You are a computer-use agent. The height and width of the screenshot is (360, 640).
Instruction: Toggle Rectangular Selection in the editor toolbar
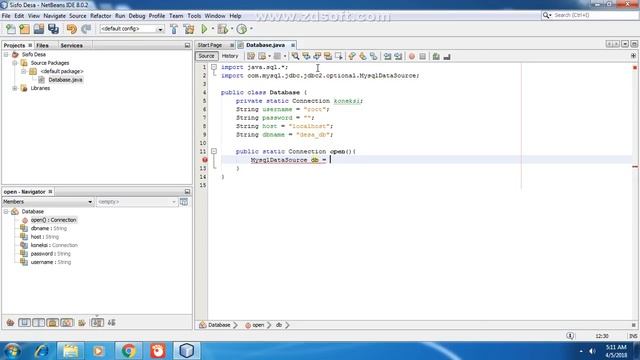tap(338, 56)
